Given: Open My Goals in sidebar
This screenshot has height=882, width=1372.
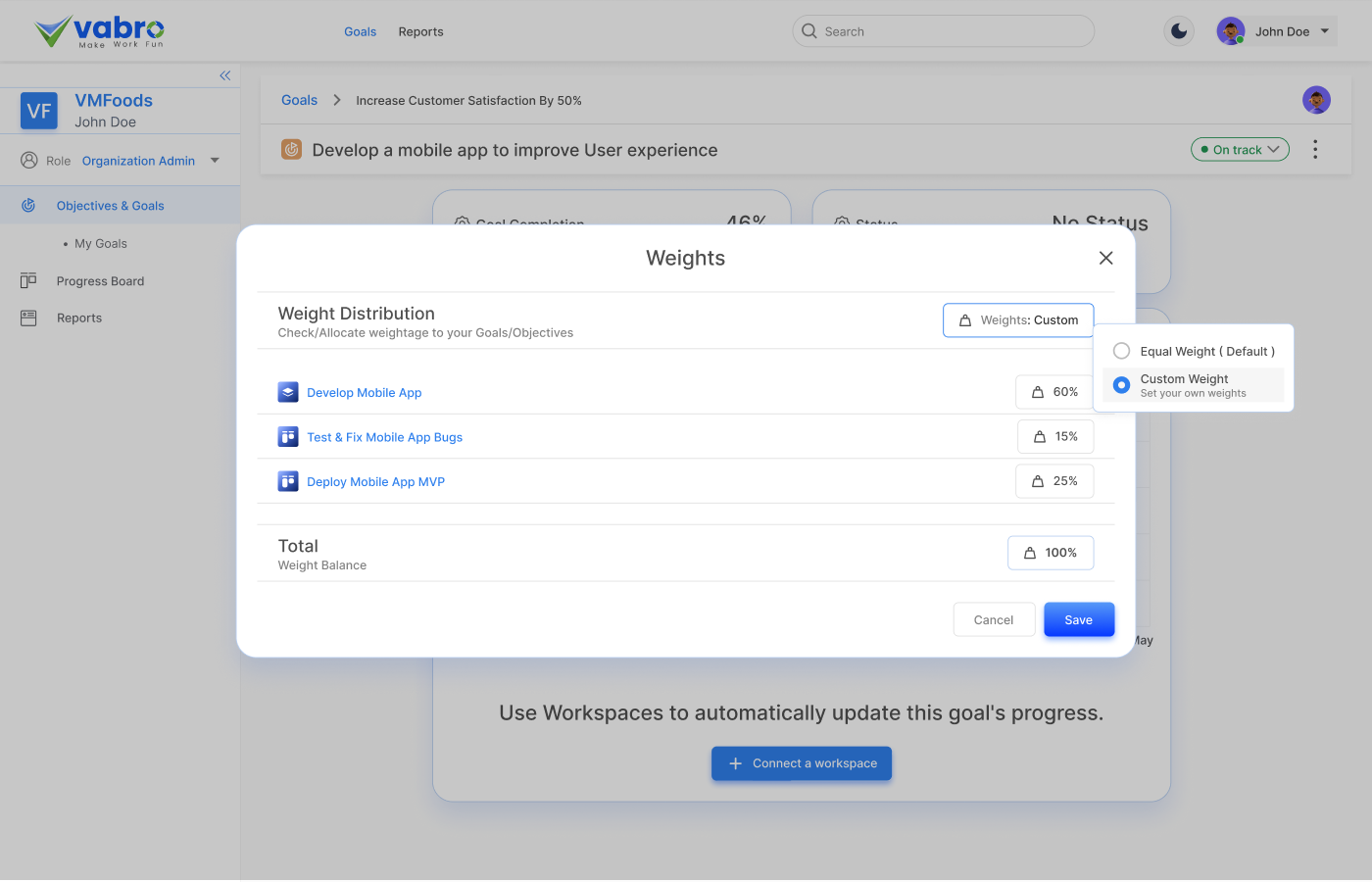Looking at the screenshot, I should (101, 244).
